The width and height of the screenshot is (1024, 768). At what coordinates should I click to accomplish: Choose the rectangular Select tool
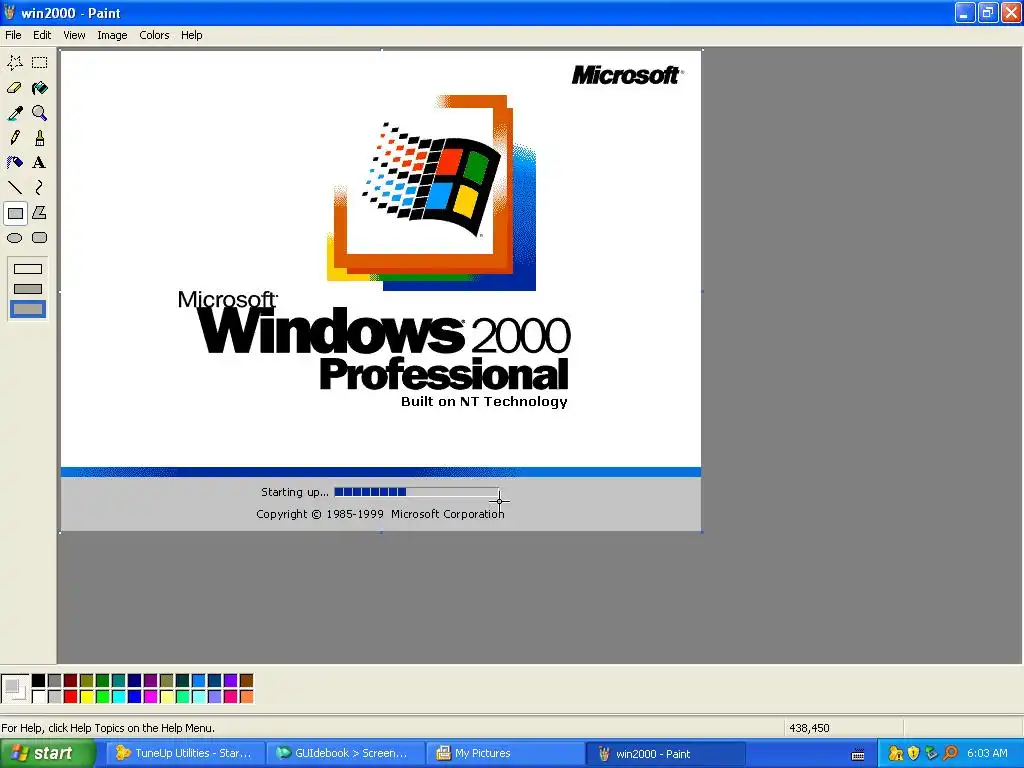[39, 63]
